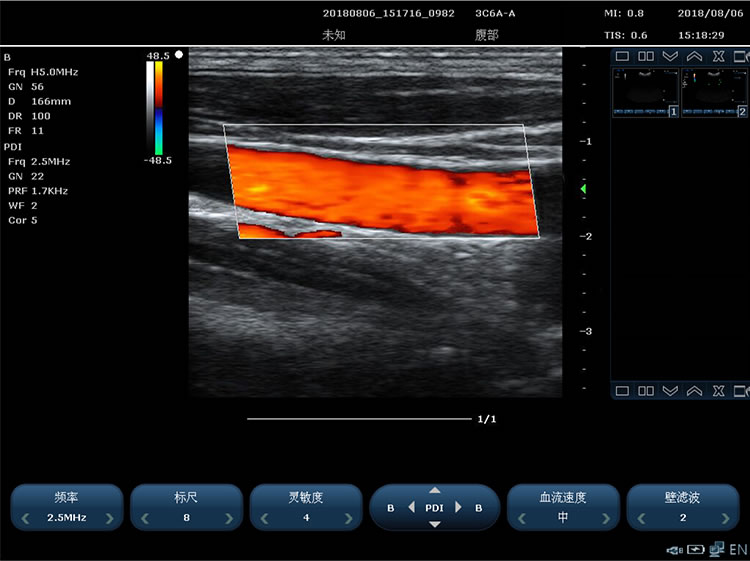Click the X delete icon in top thumbnail toolbar
This screenshot has width=750, height=561.
click(x=718, y=57)
